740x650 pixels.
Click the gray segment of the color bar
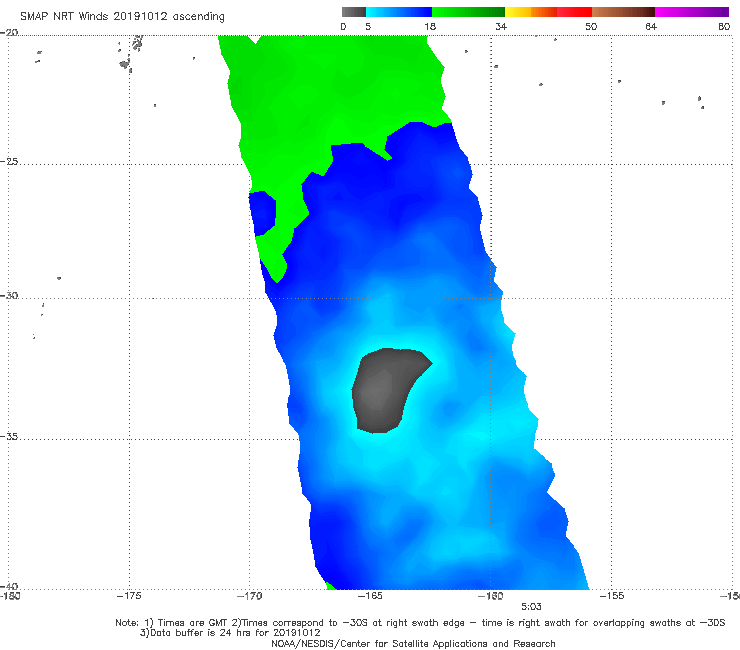354,12
